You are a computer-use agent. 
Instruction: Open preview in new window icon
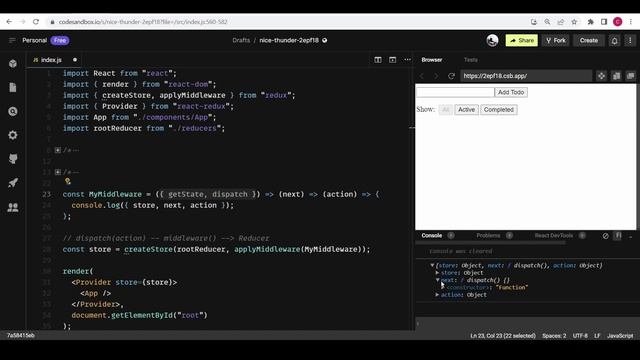coord(631,76)
